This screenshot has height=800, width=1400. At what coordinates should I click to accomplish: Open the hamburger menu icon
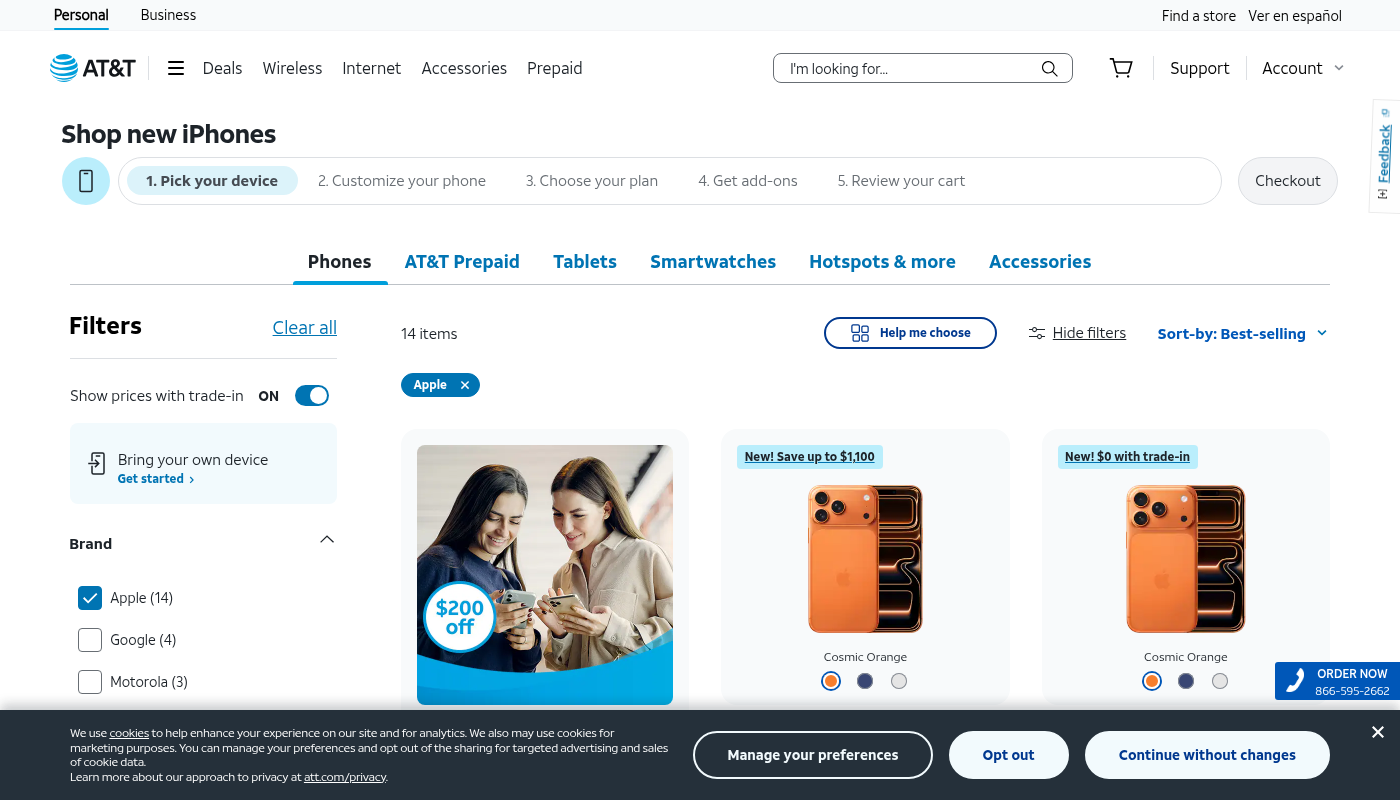(x=176, y=68)
